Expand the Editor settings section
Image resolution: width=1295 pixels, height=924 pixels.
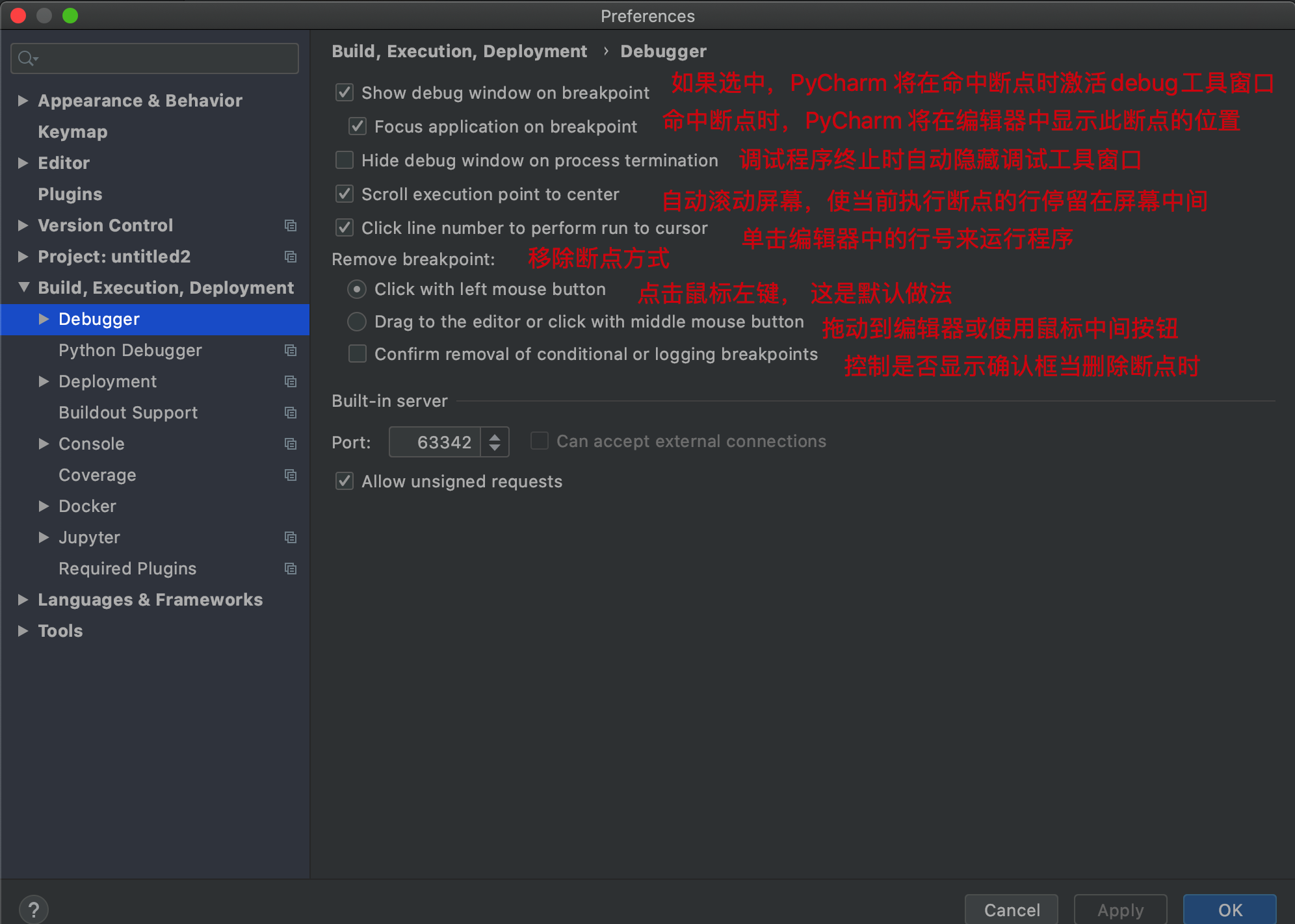coord(23,162)
